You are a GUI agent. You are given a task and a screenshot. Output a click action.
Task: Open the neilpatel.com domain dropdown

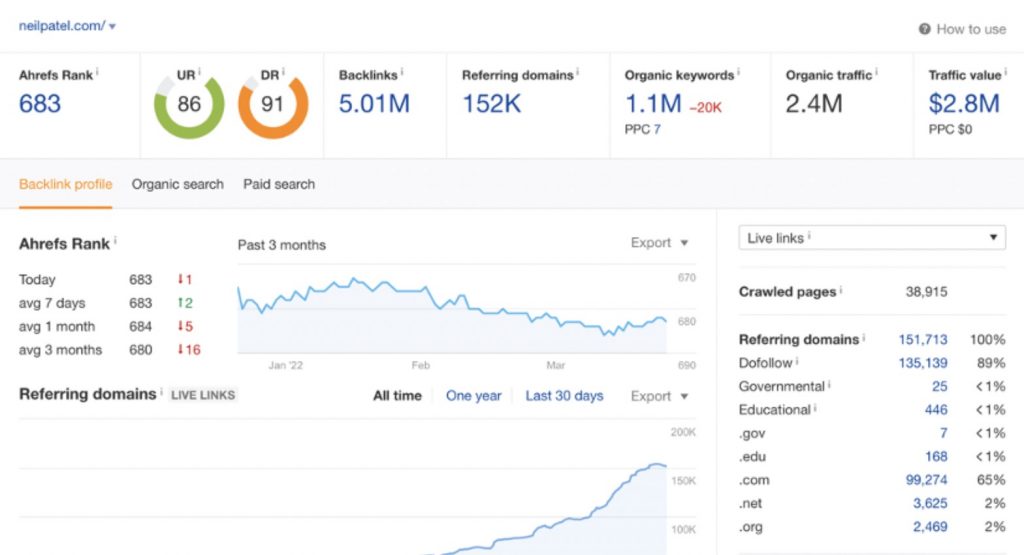coord(67,26)
